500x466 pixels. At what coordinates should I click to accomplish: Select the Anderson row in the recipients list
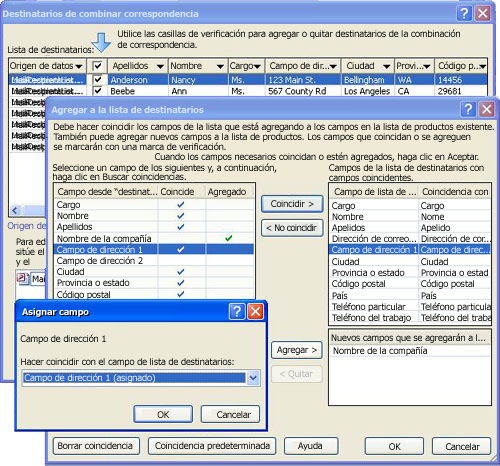point(248,80)
